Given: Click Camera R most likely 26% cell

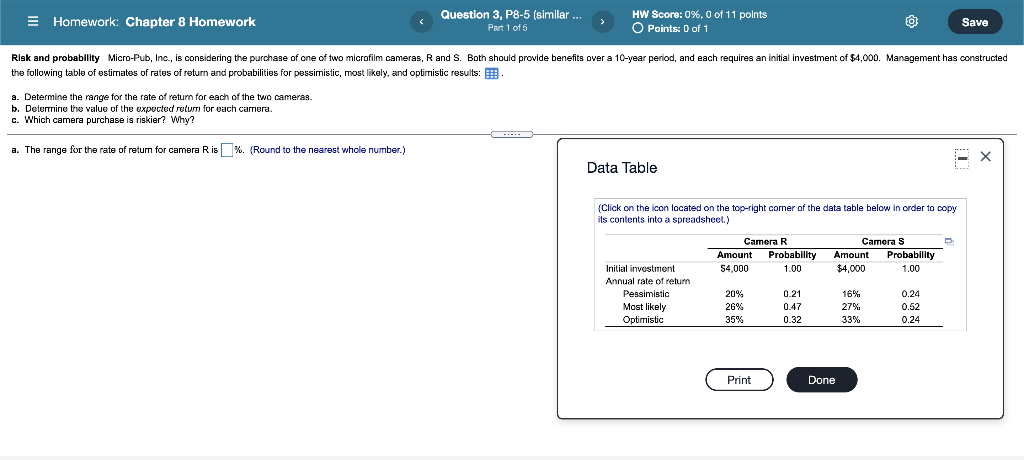Looking at the screenshot, I should 734,306.
